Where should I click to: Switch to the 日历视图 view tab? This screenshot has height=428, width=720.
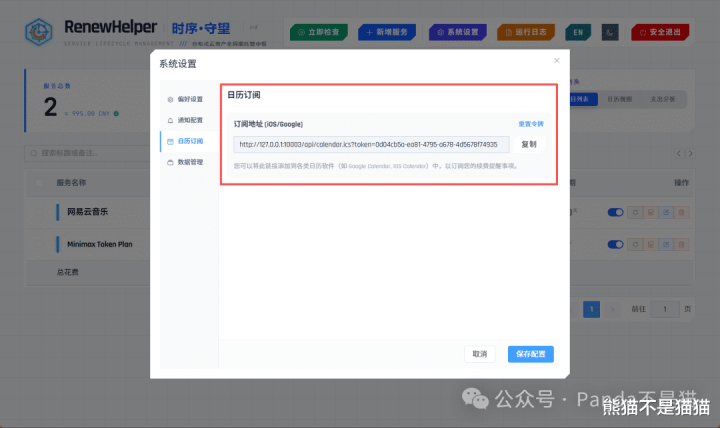coord(619,99)
